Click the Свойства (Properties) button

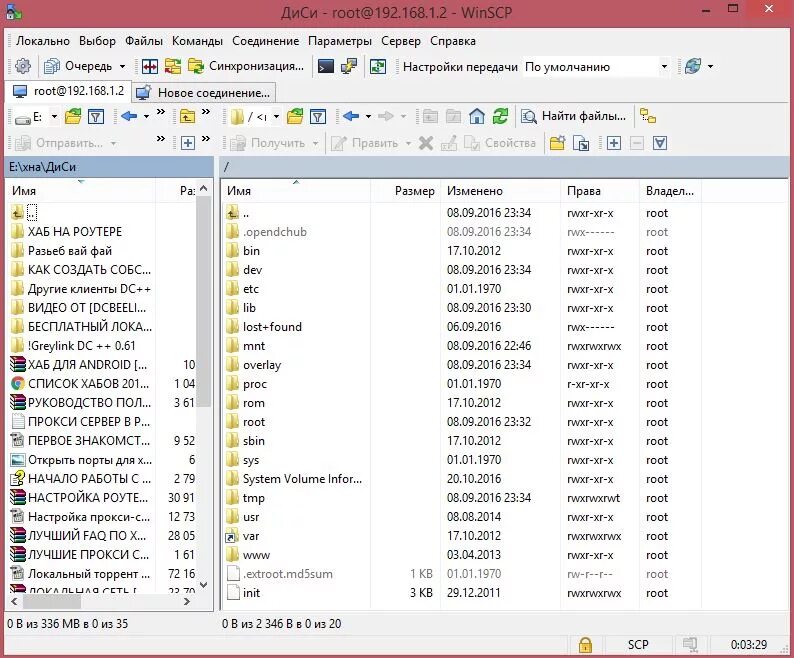500,143
